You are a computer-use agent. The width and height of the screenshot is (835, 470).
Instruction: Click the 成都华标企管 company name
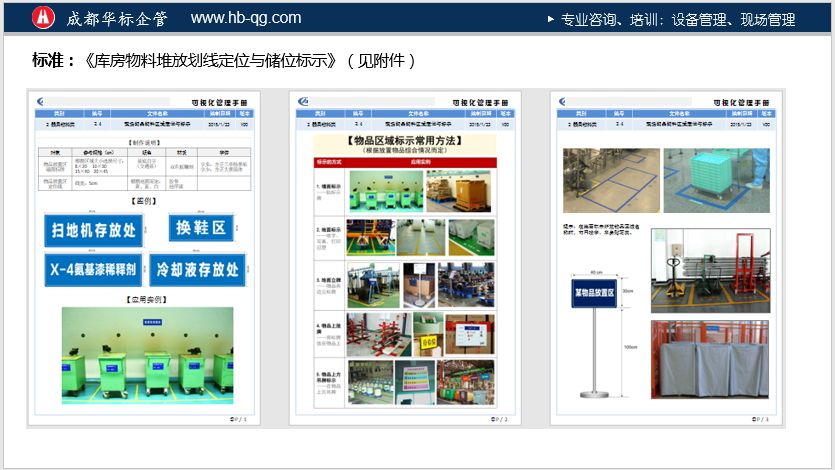pos(120,18)
